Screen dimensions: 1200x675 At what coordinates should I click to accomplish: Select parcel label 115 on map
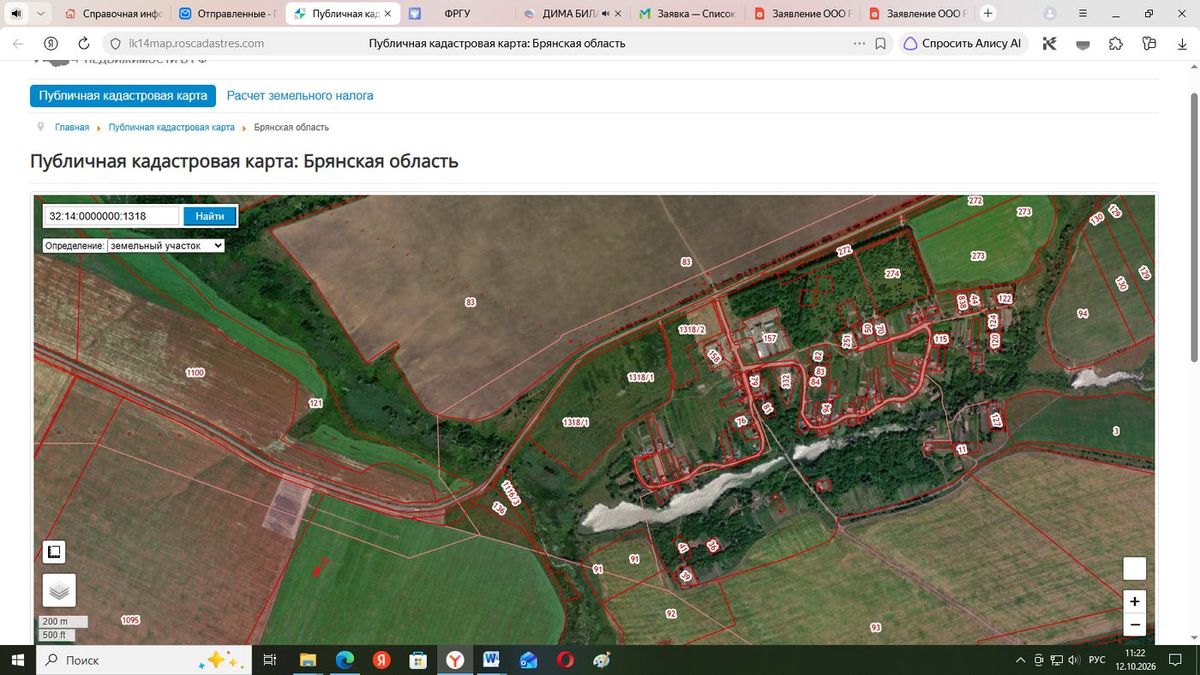pos(940,340)
